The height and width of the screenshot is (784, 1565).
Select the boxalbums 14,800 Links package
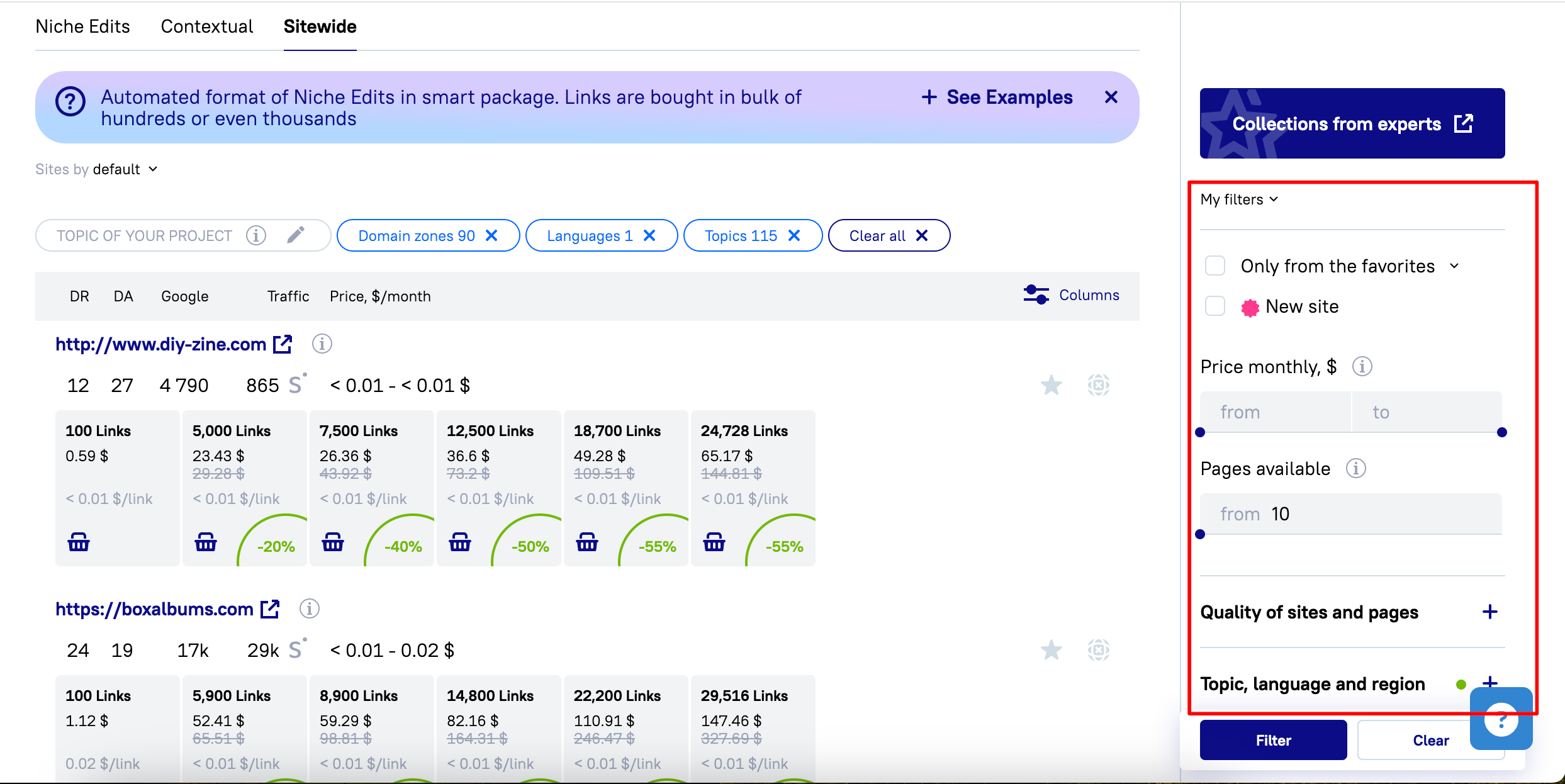coord(499,729)
